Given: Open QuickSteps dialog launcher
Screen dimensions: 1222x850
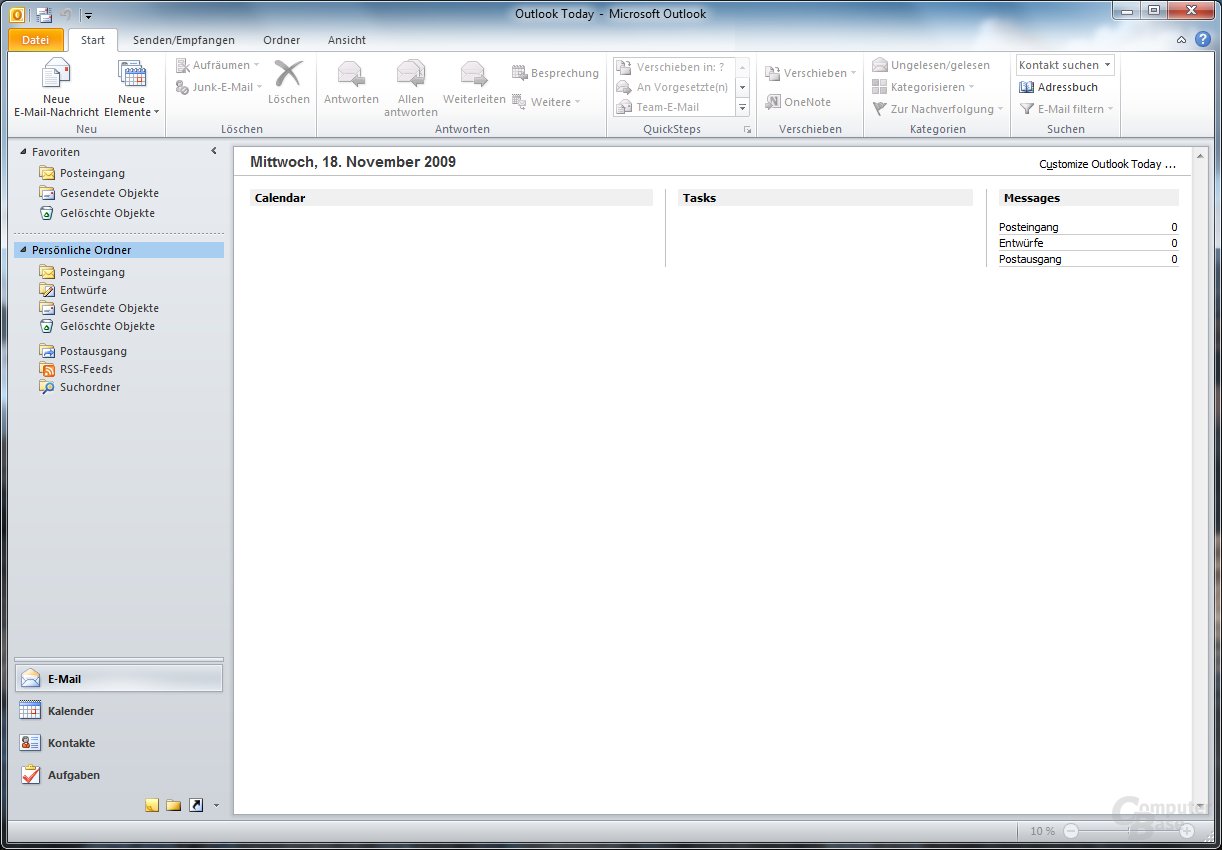Looking at the screenshot, I should pyautogui.click(x=746, y=130).
